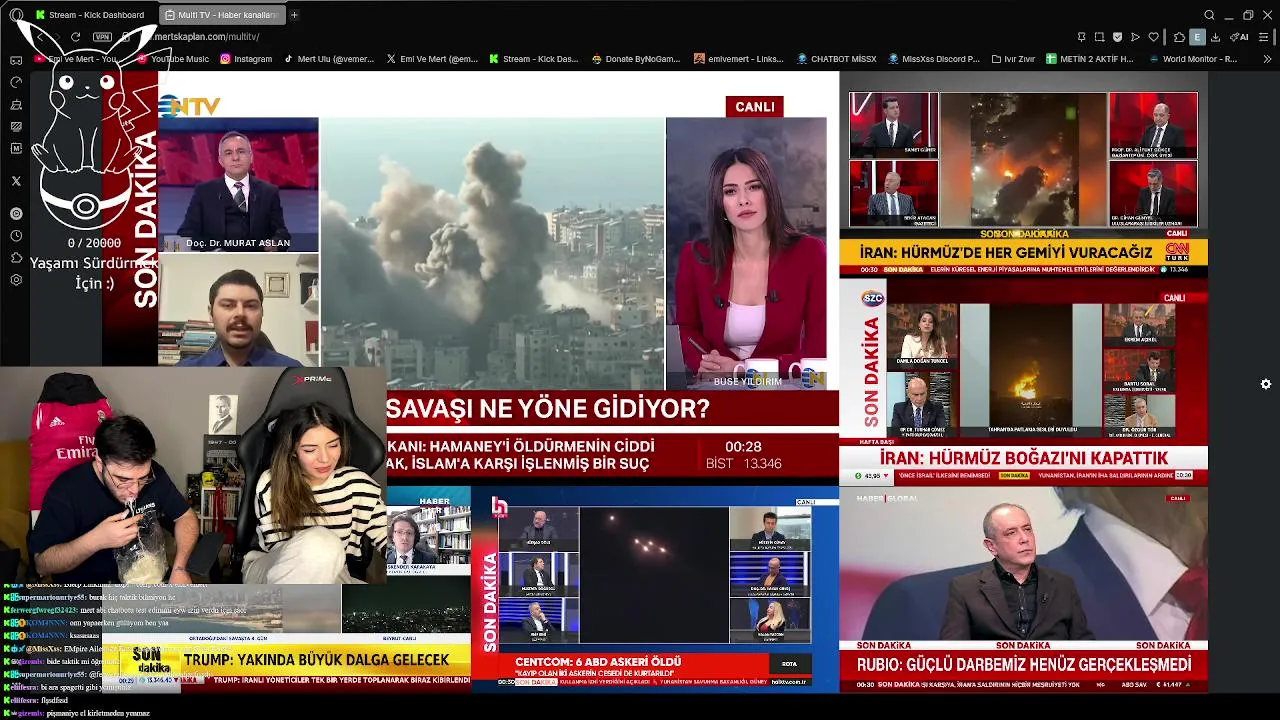
Task: Open METİN 2 AKTİF H... bookmark
Action: pos(1090,59)
